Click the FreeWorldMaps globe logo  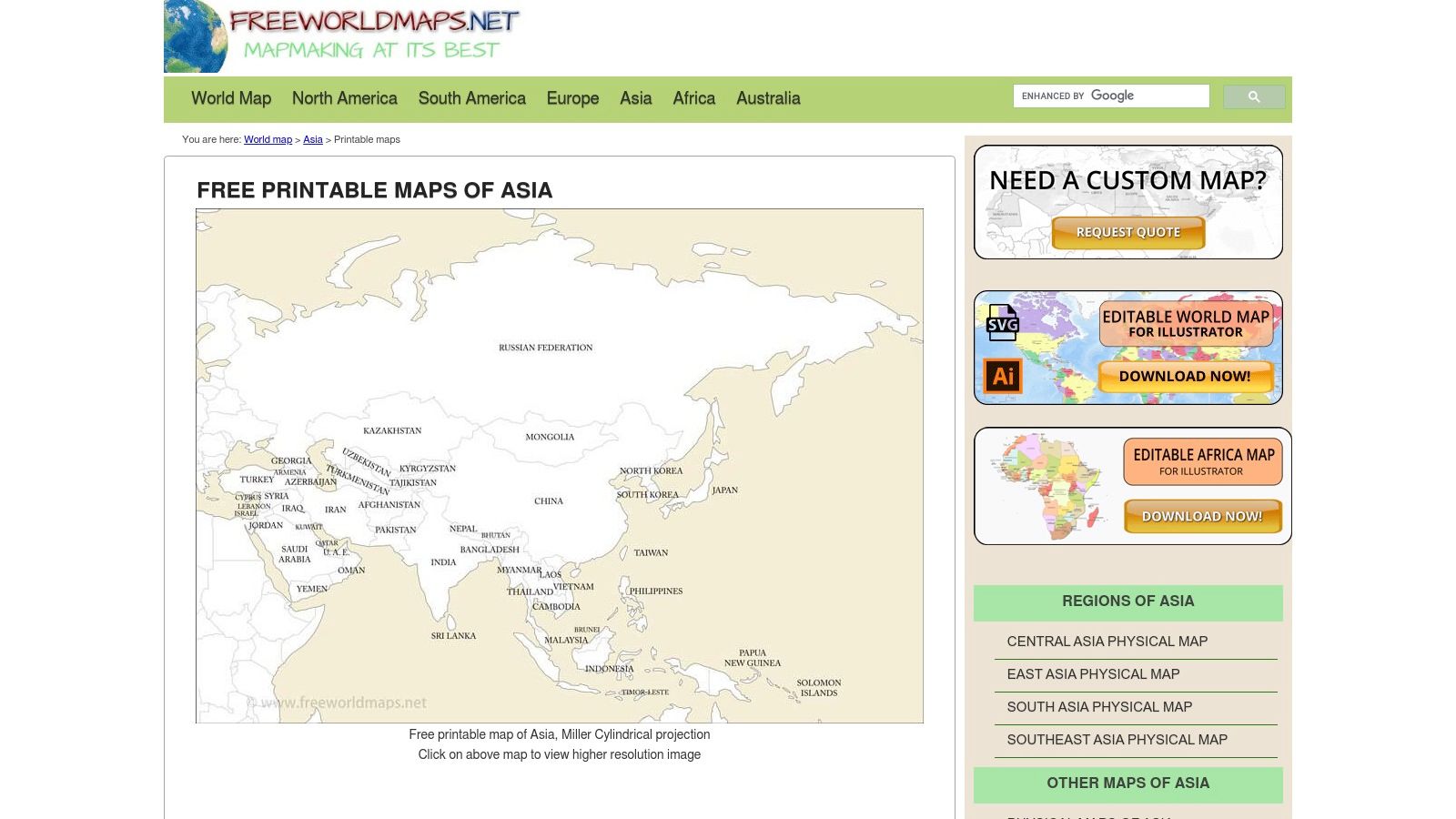193,36
